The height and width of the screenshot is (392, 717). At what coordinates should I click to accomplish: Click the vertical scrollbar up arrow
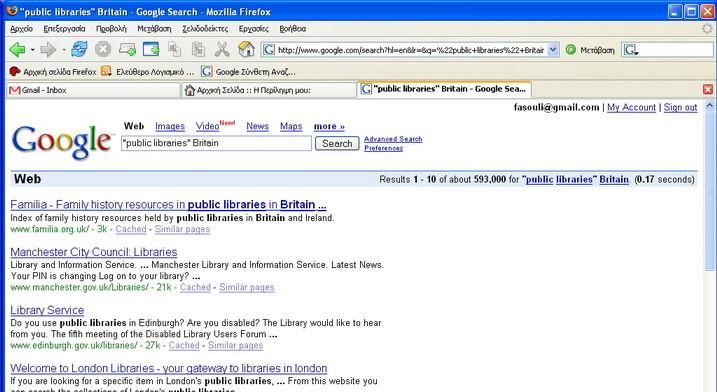(x=710, y=106)
